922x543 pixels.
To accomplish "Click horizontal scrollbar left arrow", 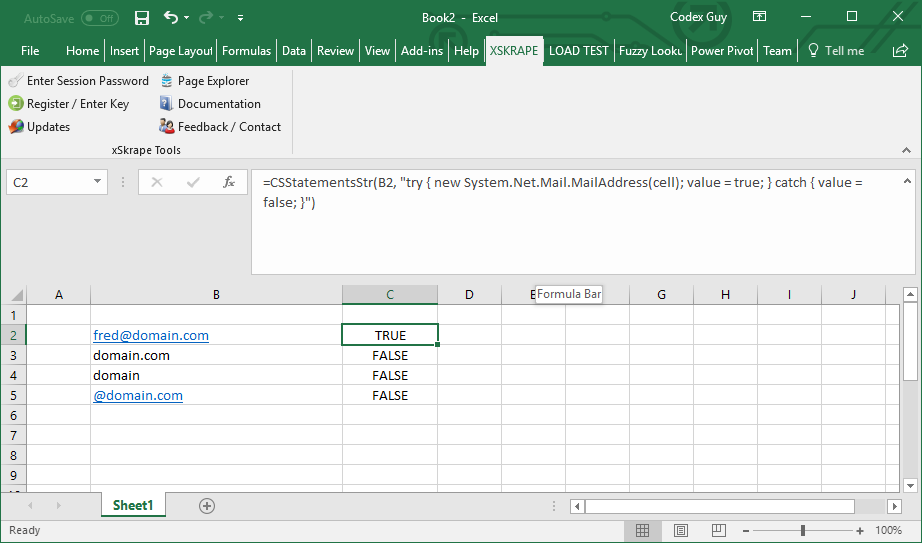I will [x=577, y=506].
